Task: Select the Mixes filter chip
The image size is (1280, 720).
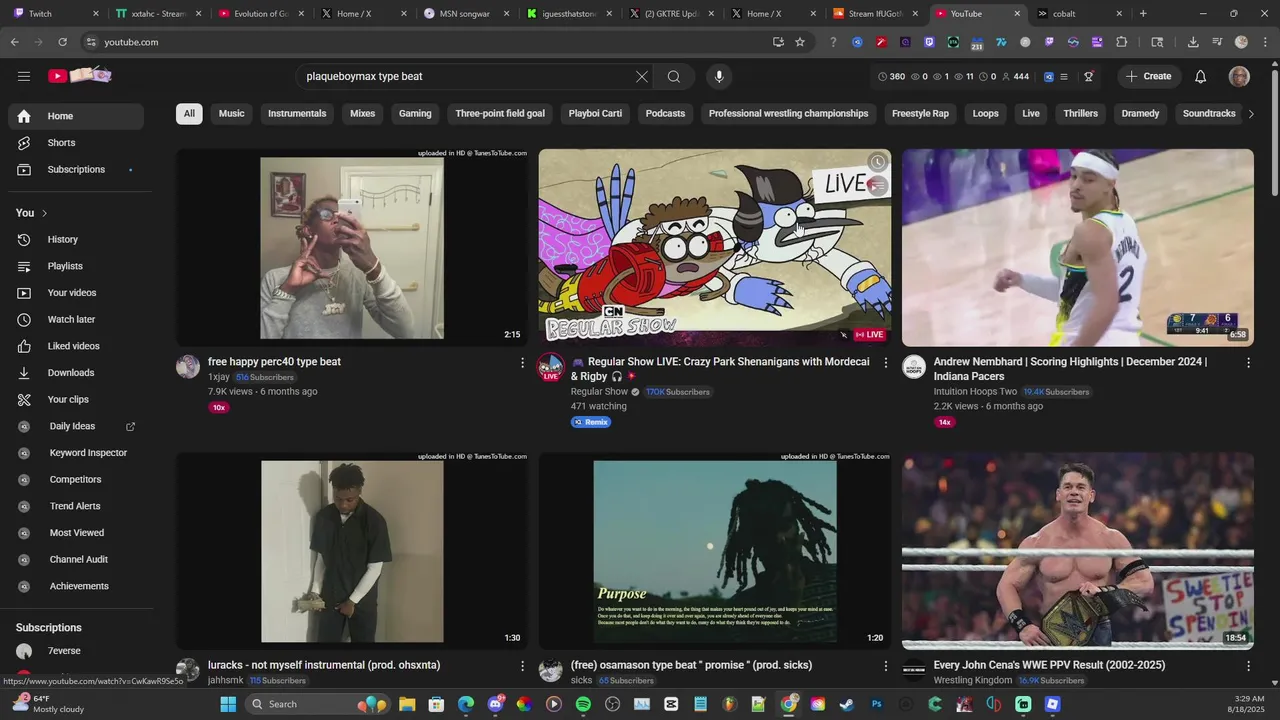Action: 363,114
